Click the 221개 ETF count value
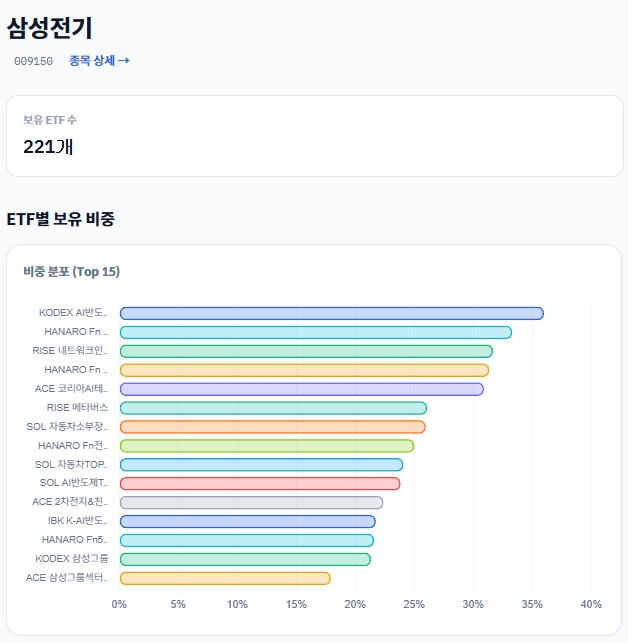 [48, 147]
